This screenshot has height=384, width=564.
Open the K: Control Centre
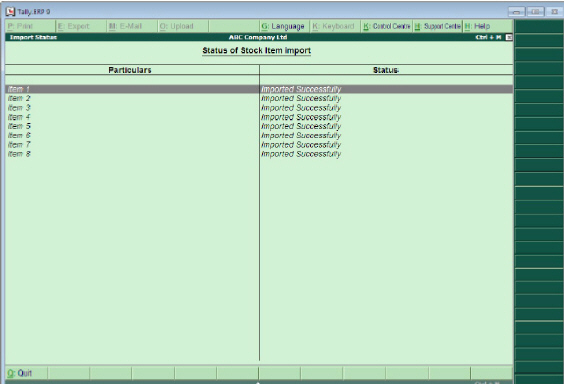386,26
